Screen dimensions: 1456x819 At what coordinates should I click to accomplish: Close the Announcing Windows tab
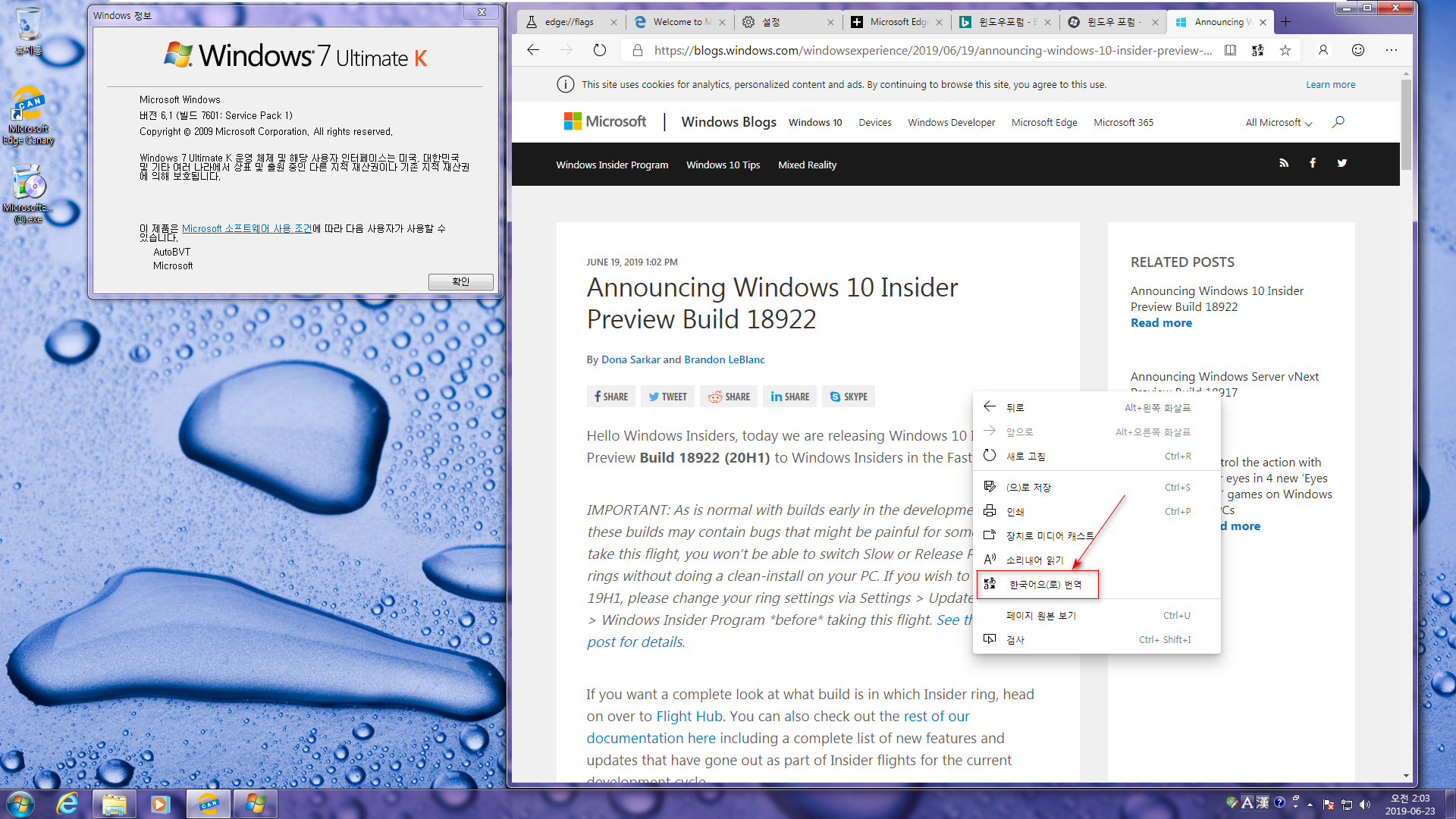pos(1263,22)
